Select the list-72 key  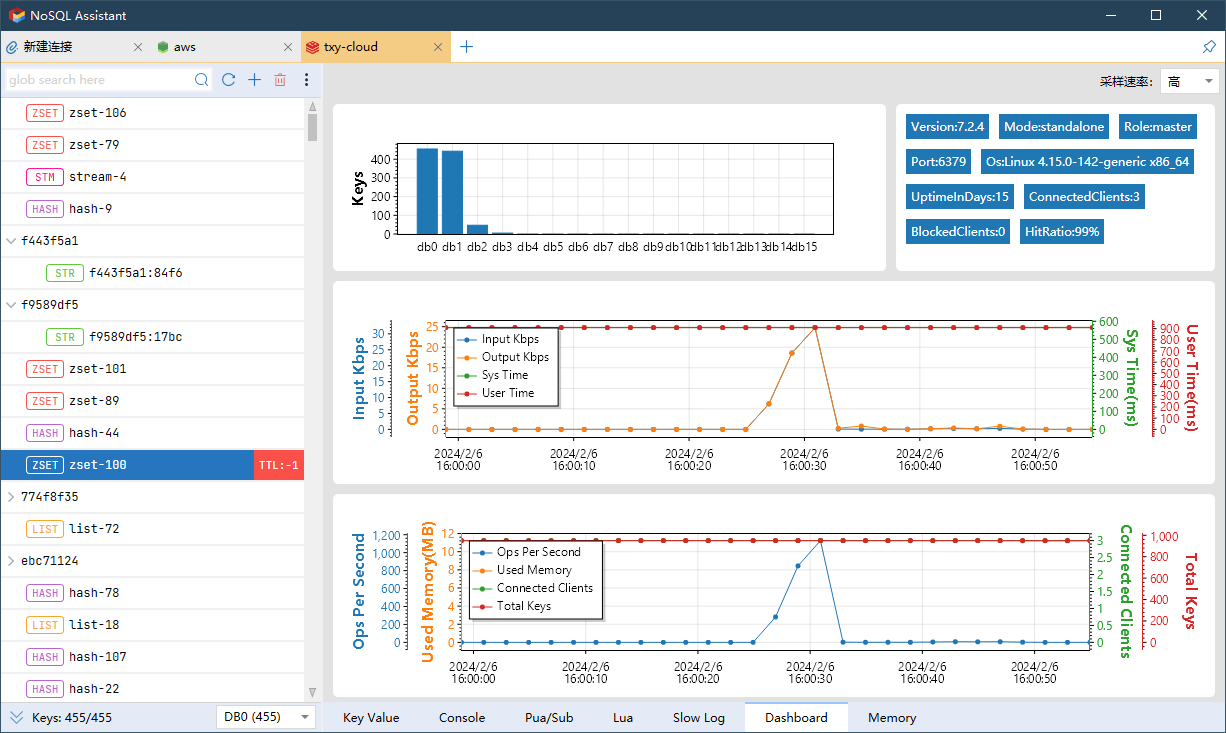[x=93, y=529]
